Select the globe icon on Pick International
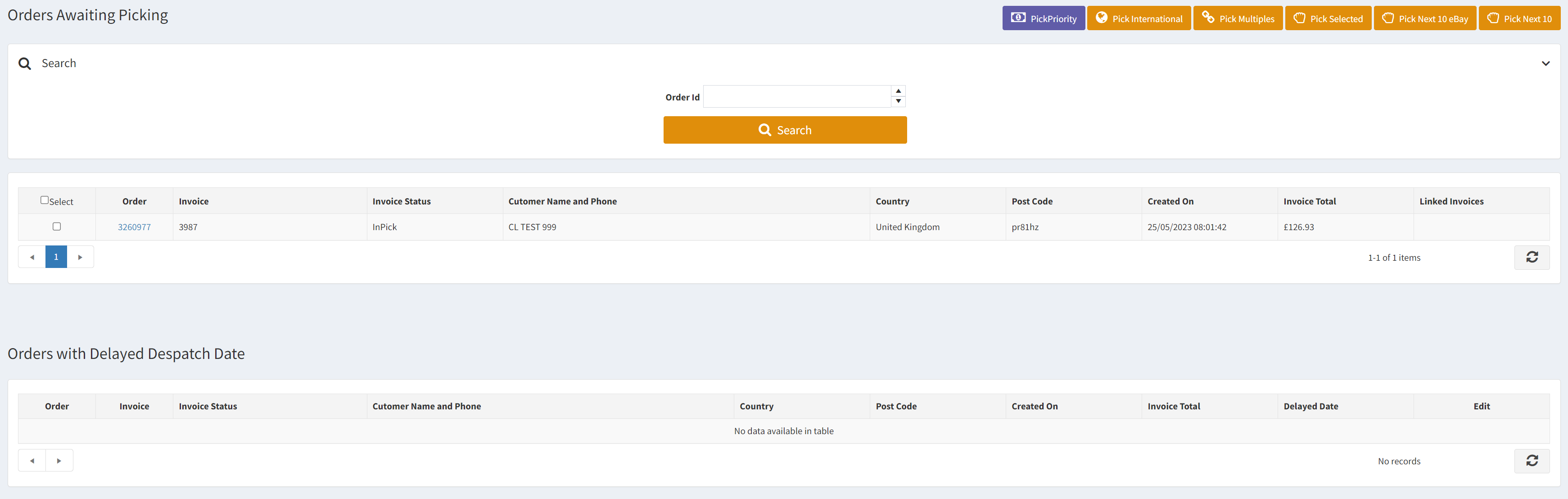Image resolution: width=1568 pixels, height=499 pixels. pyautogui.click(x=1103, y=18)
